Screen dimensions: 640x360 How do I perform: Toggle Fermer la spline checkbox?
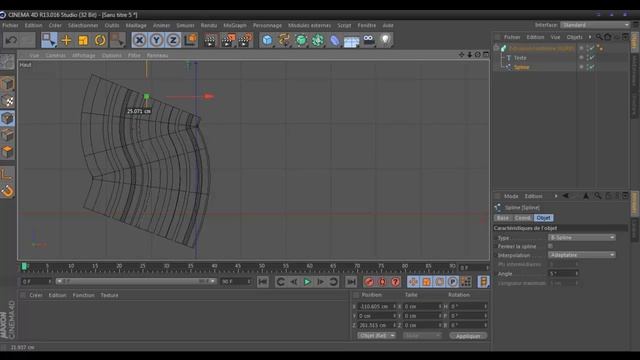(x=550, y=246)
